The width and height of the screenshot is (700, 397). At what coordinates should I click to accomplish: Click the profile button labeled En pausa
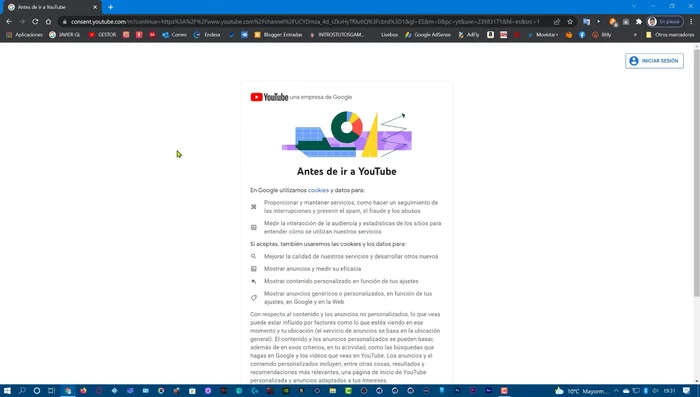click(665, 21)
